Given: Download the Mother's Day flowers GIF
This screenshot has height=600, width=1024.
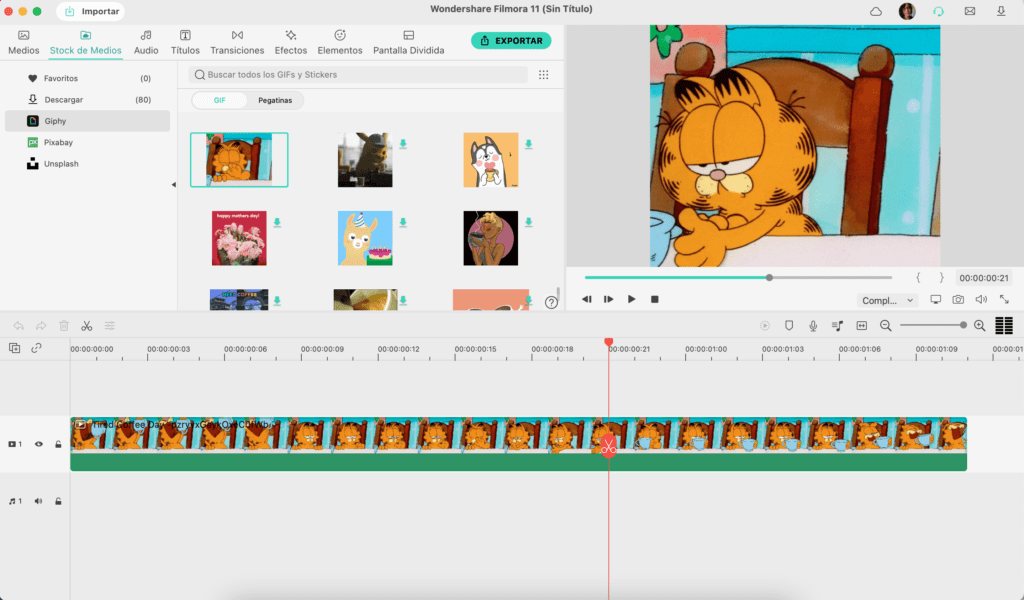Looking at the screenshot, I should tap(277, 223).
